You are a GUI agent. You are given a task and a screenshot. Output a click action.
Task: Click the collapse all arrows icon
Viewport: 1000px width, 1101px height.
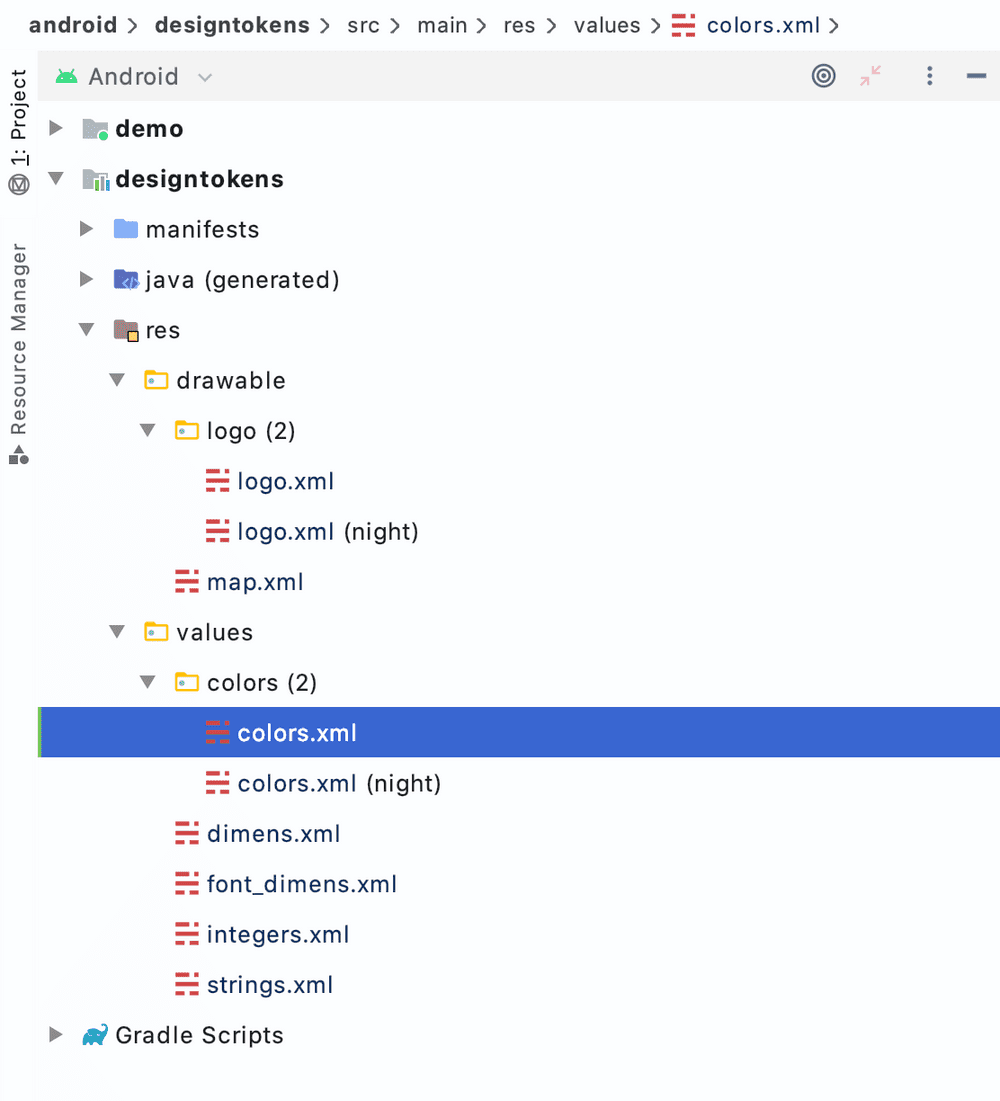pyautogui.click(x=871, y=75)
